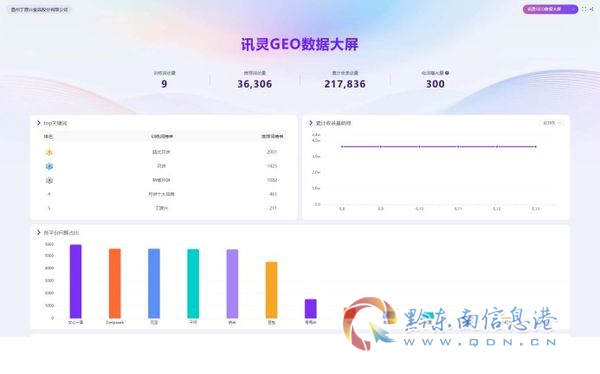Click the 217,836 statistic

(x=345, y=84)
